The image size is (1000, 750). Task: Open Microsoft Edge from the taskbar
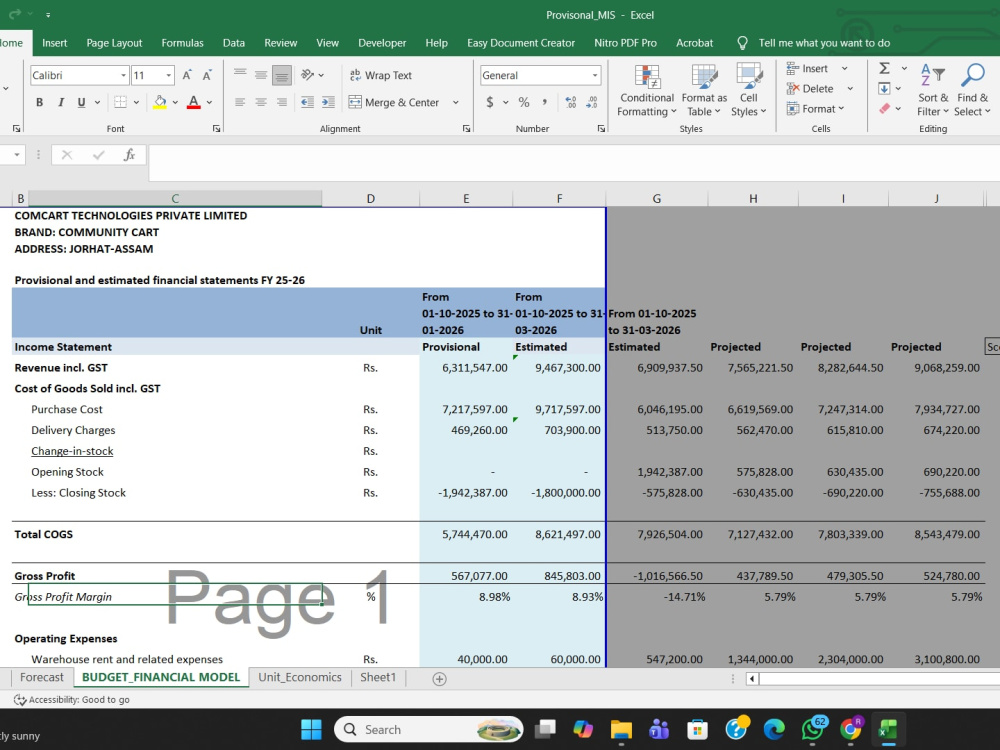coord(774,729)
